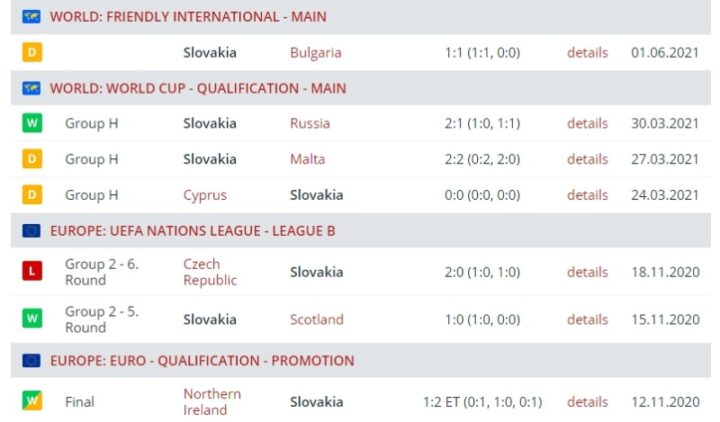Go to Northern Ireland team page
Viewport: 720px width, 422px height.
point(212,402)
